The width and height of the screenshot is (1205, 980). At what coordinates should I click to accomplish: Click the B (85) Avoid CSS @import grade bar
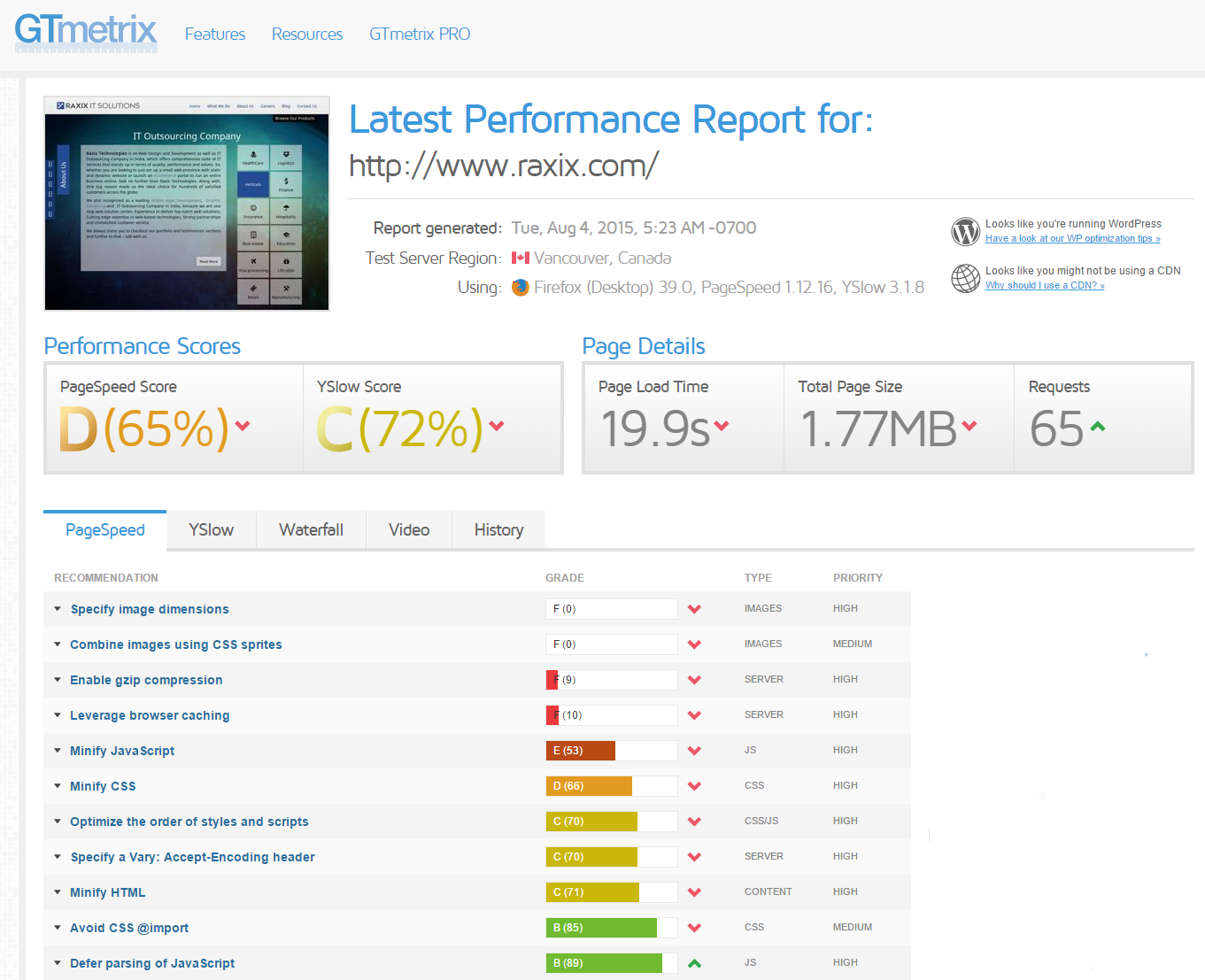[612, 928]
